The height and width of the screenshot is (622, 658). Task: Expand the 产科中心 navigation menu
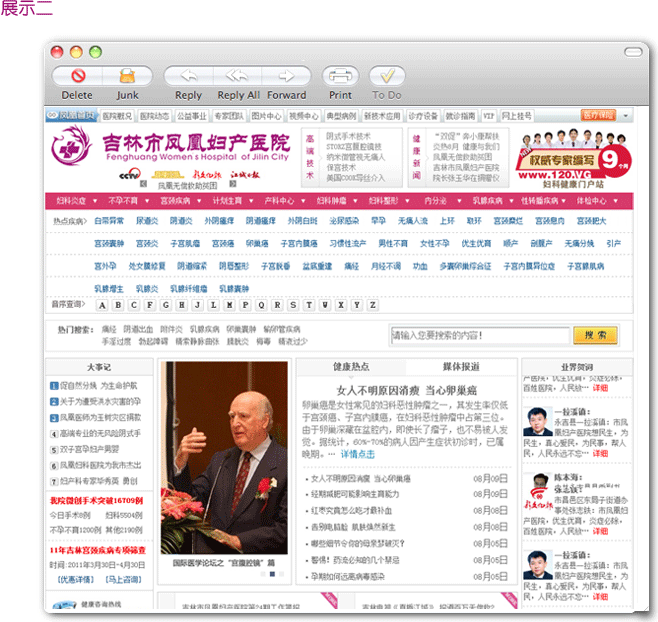click(x=285, y=201)
